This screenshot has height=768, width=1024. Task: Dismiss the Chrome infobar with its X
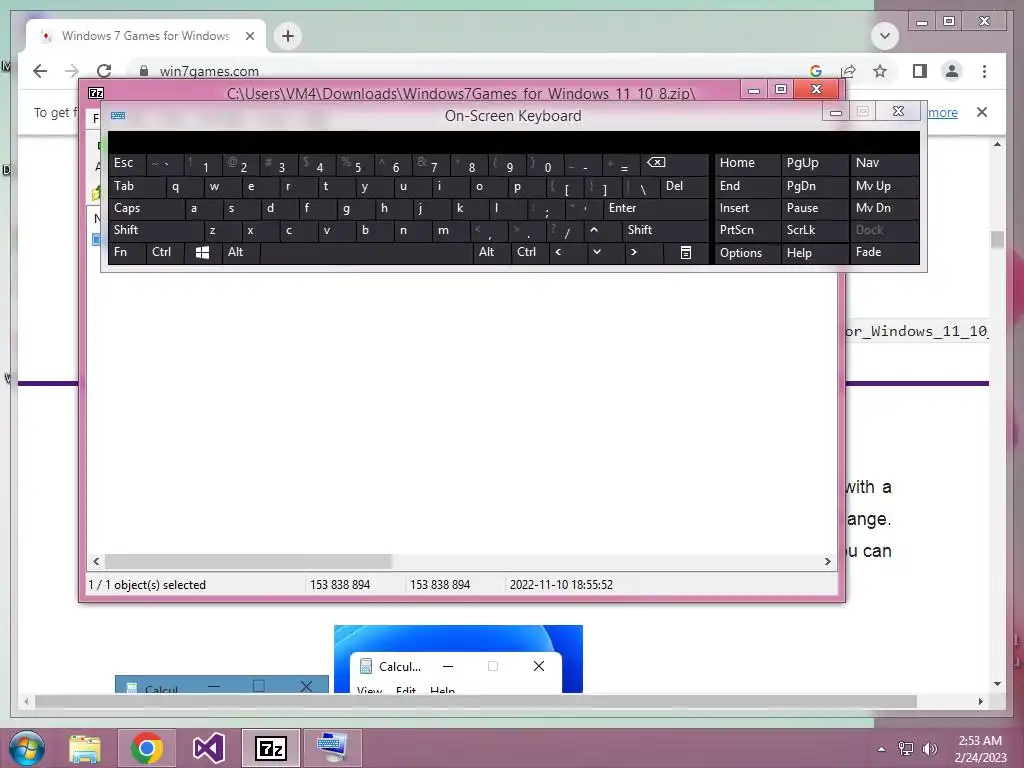982,112
